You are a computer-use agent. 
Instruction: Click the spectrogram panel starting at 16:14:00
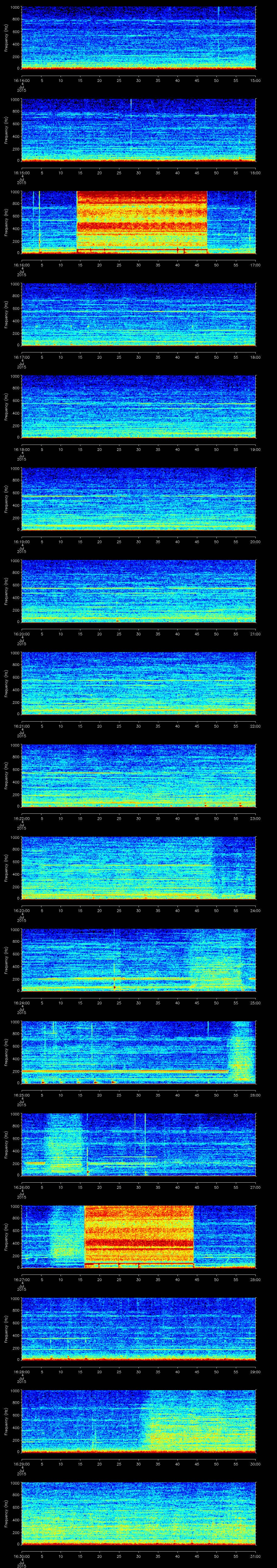click(138, 38)
